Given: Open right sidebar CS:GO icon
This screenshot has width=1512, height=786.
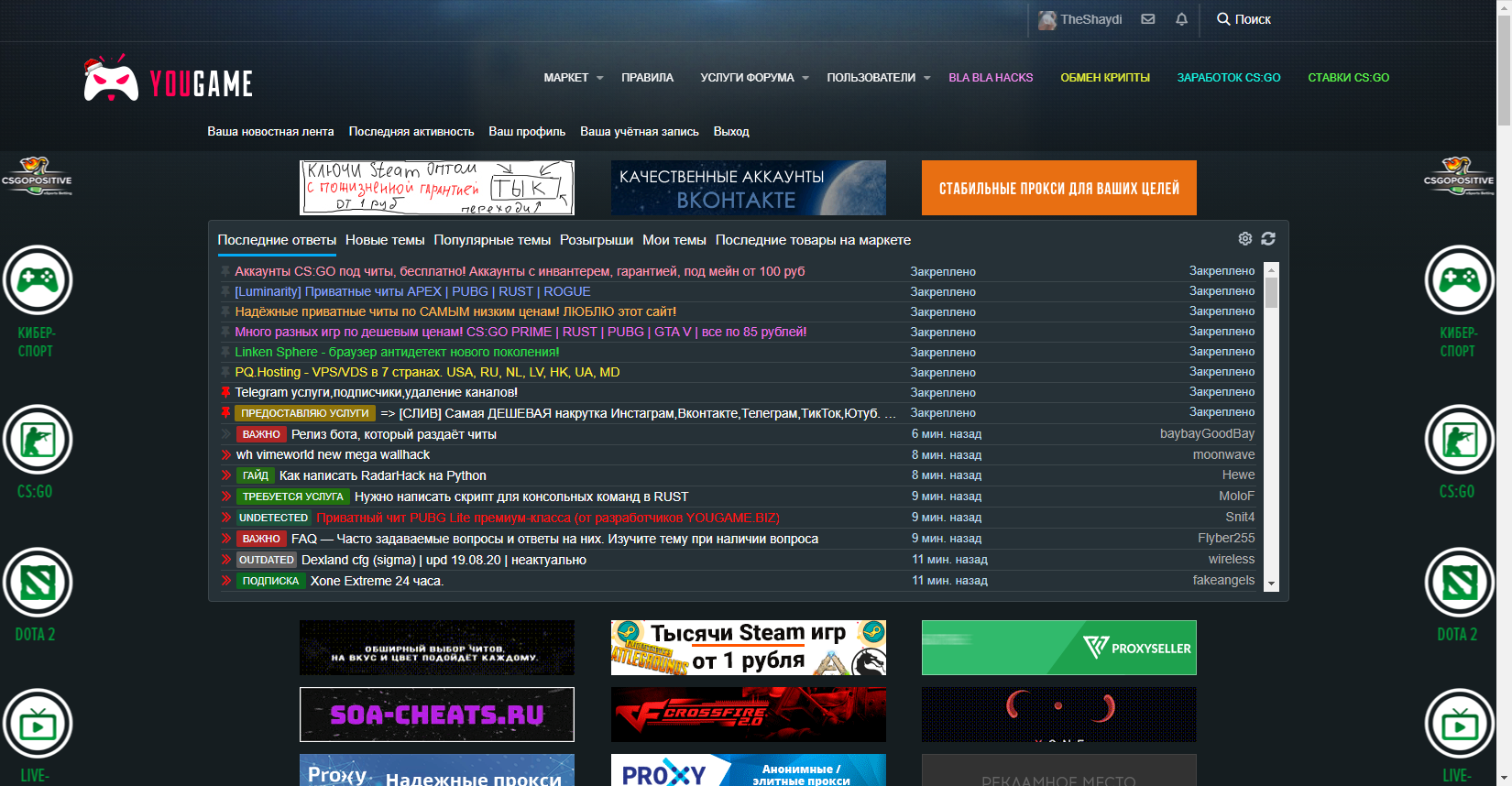Looking at the screenshot, I should 1459,439.
